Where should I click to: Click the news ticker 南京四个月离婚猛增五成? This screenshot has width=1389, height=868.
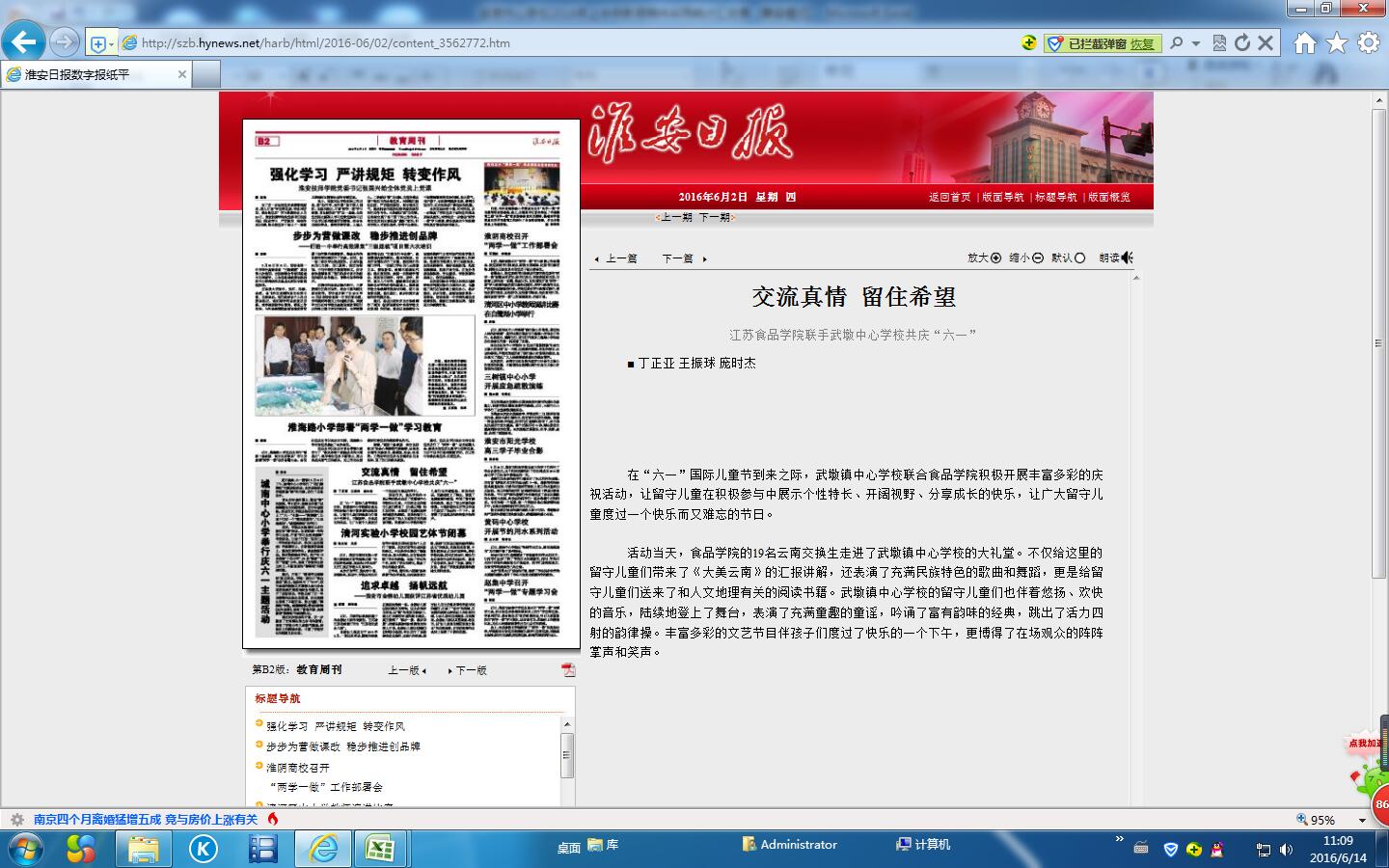(x=146, y=820)
